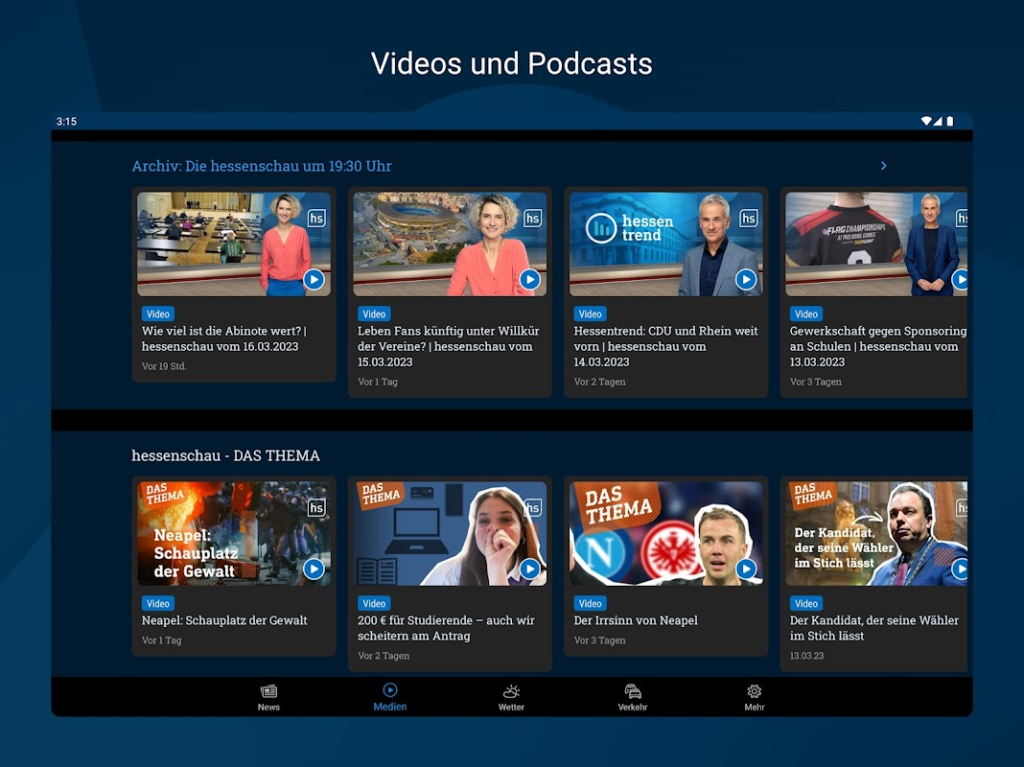Expand the Archiv section with chevron arrow
The image size is (1024, 767).
tap(884, 166)
